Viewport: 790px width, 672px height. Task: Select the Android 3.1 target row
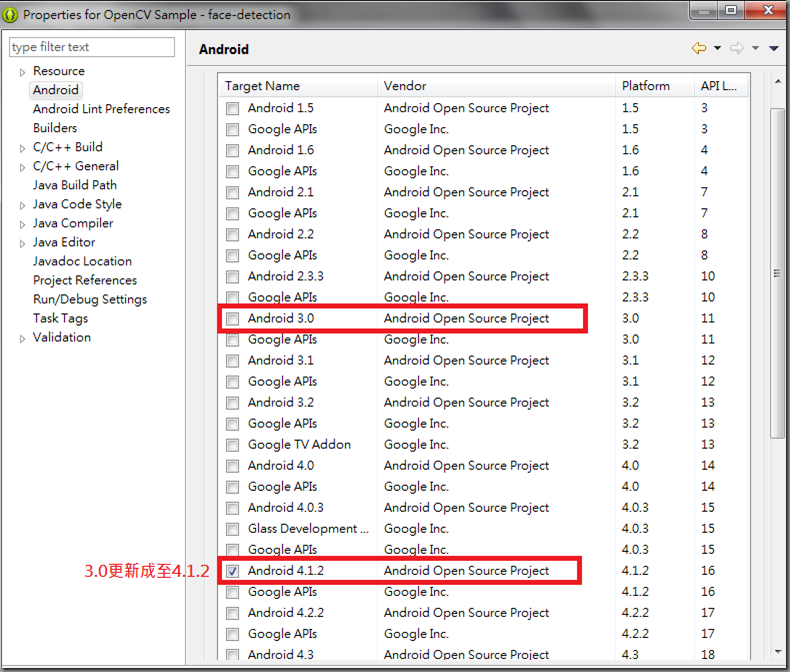[484, 361]
